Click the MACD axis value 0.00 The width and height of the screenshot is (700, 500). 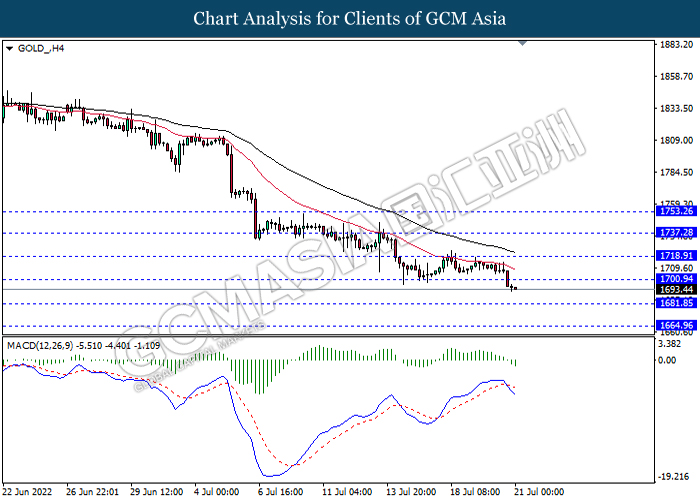point(667,360)
